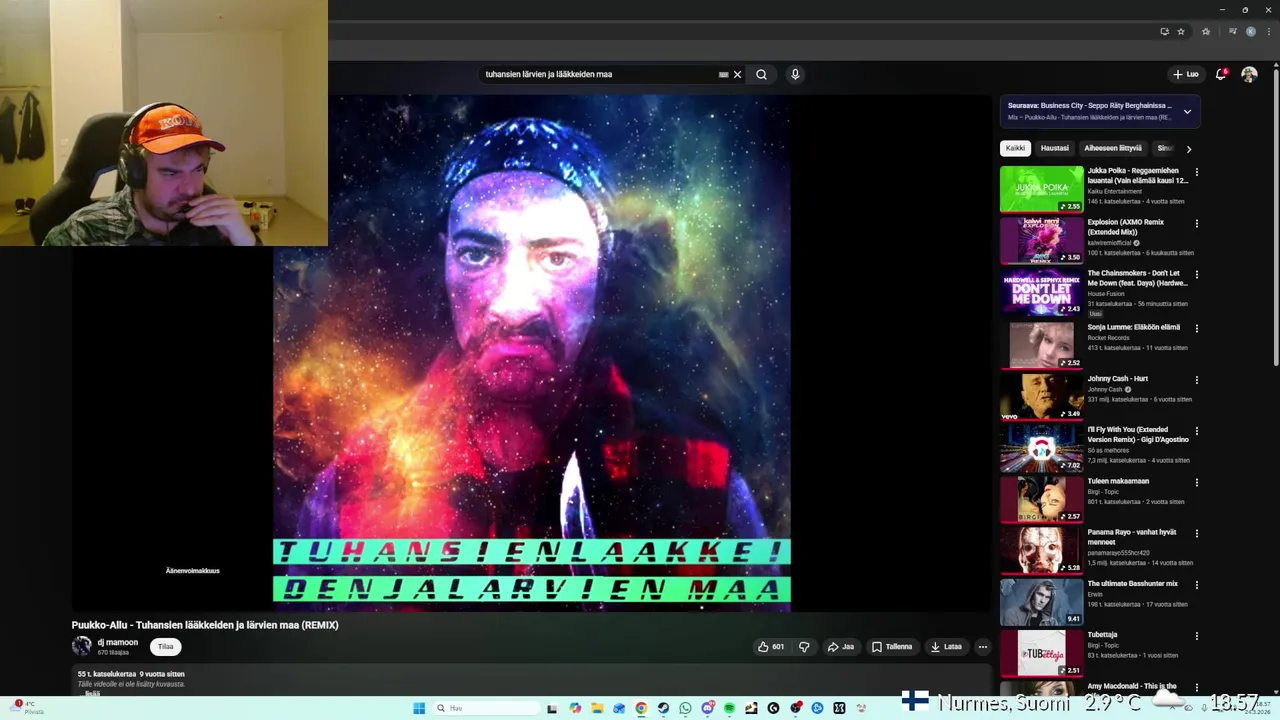Viewport: 1280px width, 720px height.
Task: Open the Copilot icon on the taskbar
Action: click(575, 708)
